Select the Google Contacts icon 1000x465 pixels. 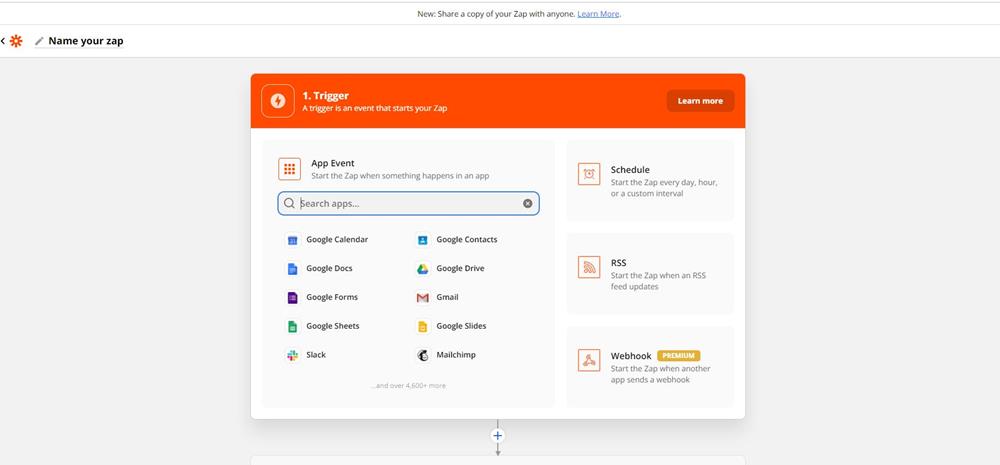coord(422,240)
